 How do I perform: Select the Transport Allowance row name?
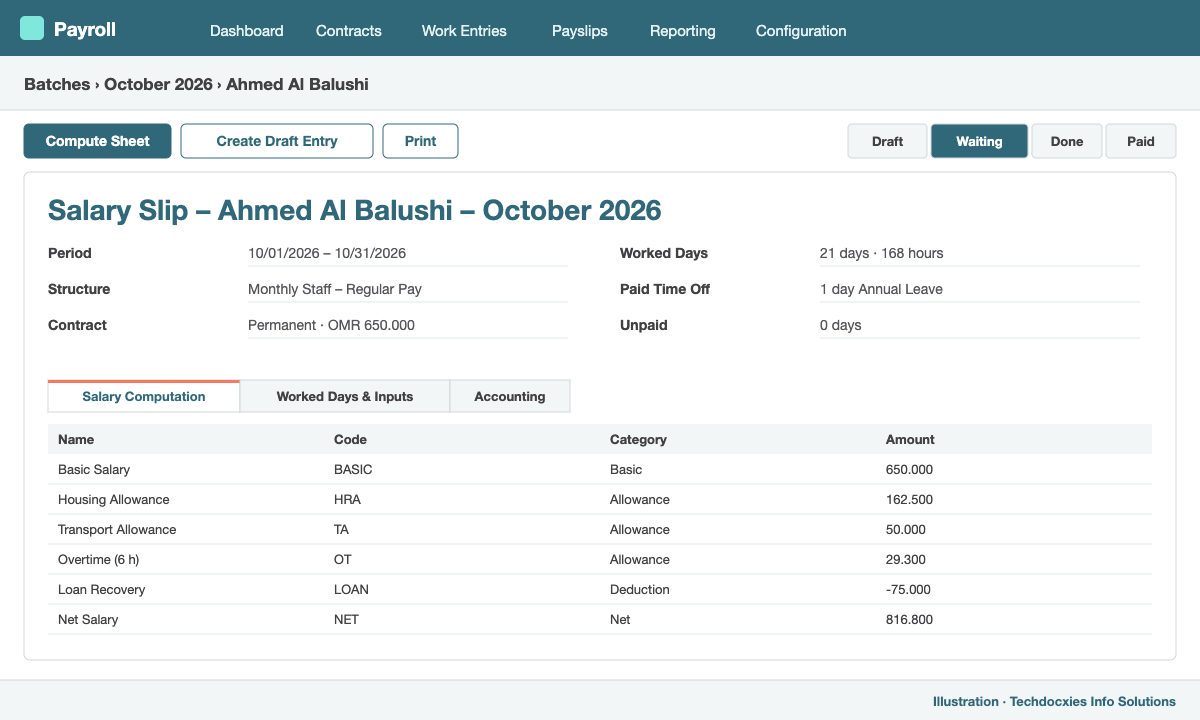coord(117,529)
